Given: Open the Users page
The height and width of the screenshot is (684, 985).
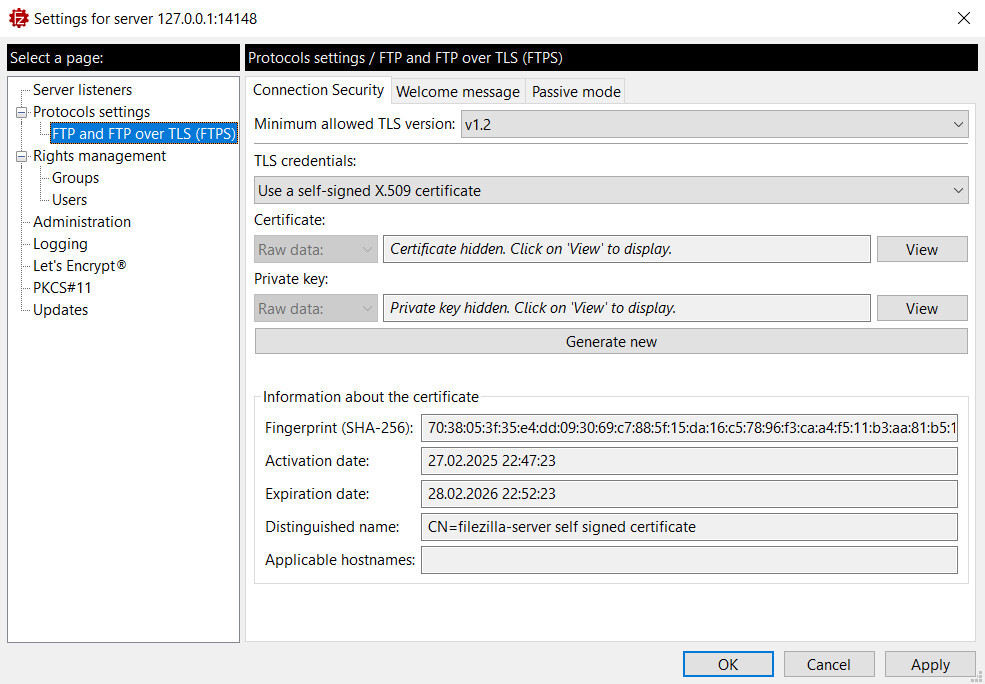Looking at the screenshot, I should pyautogui.click(x=69, y=200).
